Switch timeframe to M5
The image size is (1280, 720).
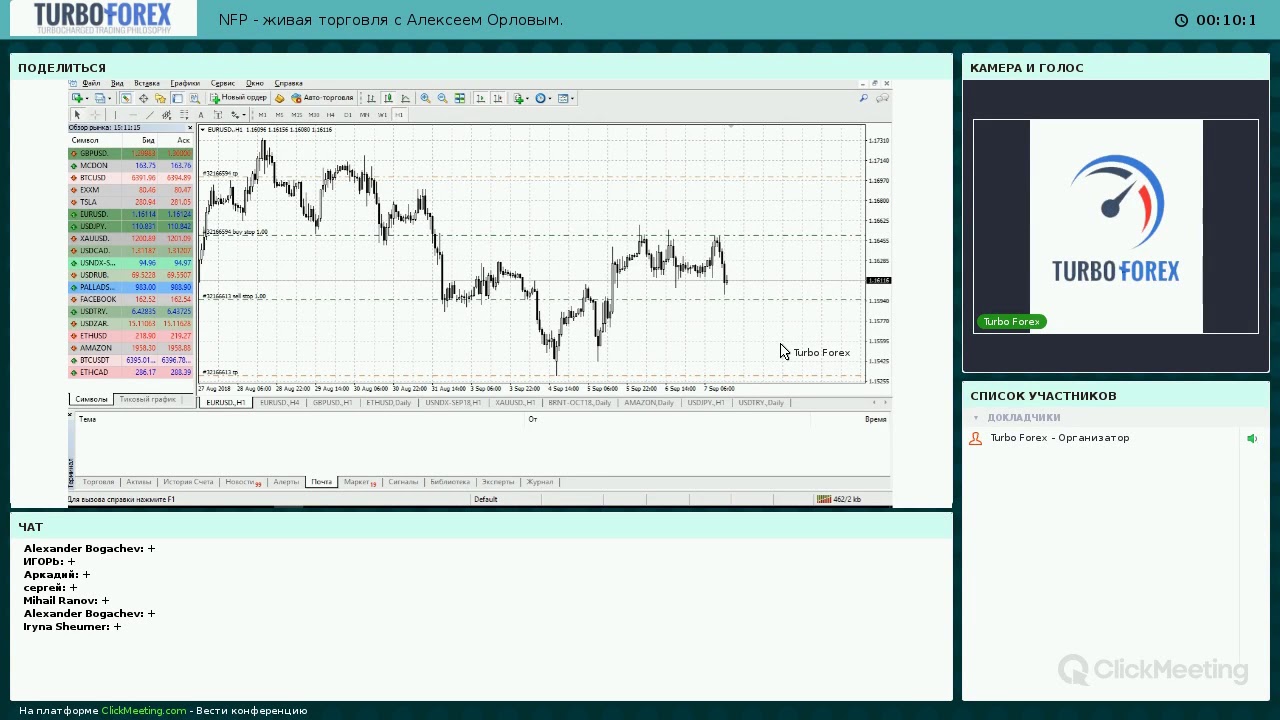pos(280,115)
